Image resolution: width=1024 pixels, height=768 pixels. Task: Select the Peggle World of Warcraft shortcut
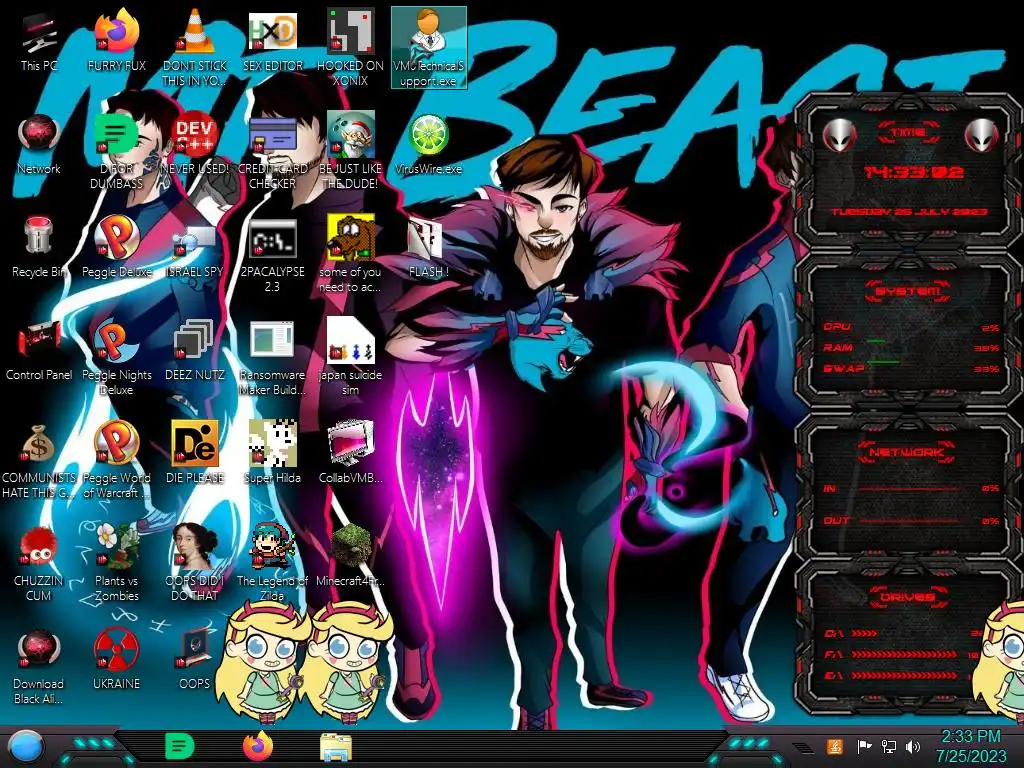(x=116, y=462)
